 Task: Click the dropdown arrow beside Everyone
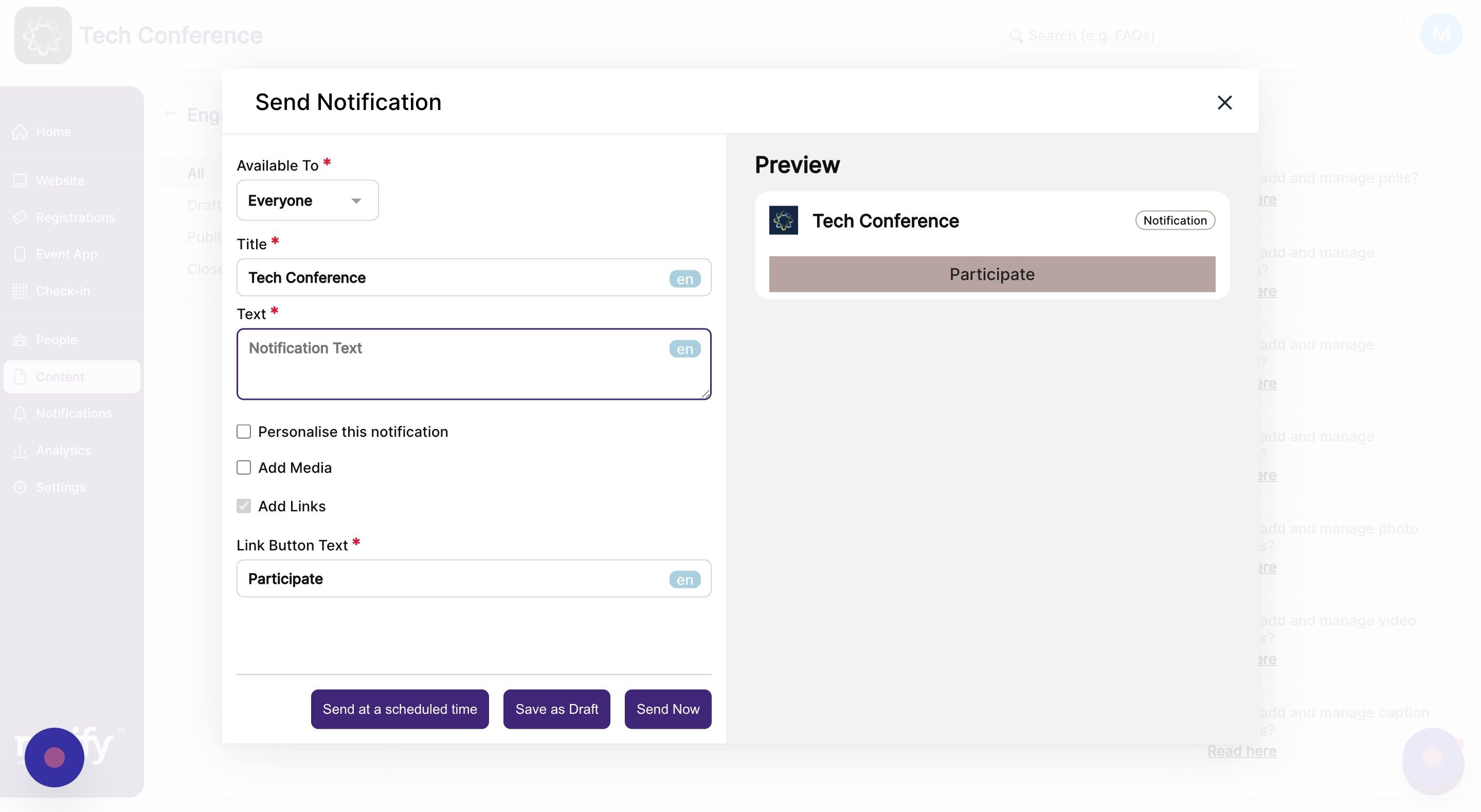pyautogui.click(x=356, y=200)
